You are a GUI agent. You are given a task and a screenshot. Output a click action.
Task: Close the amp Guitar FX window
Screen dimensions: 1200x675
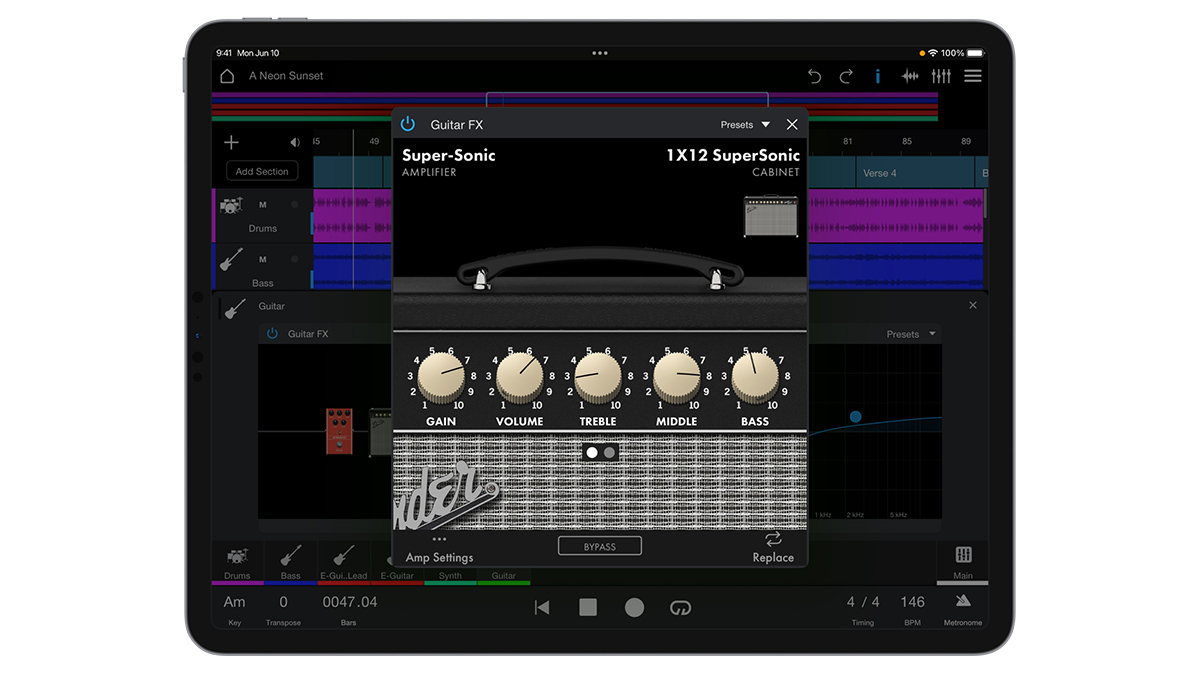click(x=792, y=124)
